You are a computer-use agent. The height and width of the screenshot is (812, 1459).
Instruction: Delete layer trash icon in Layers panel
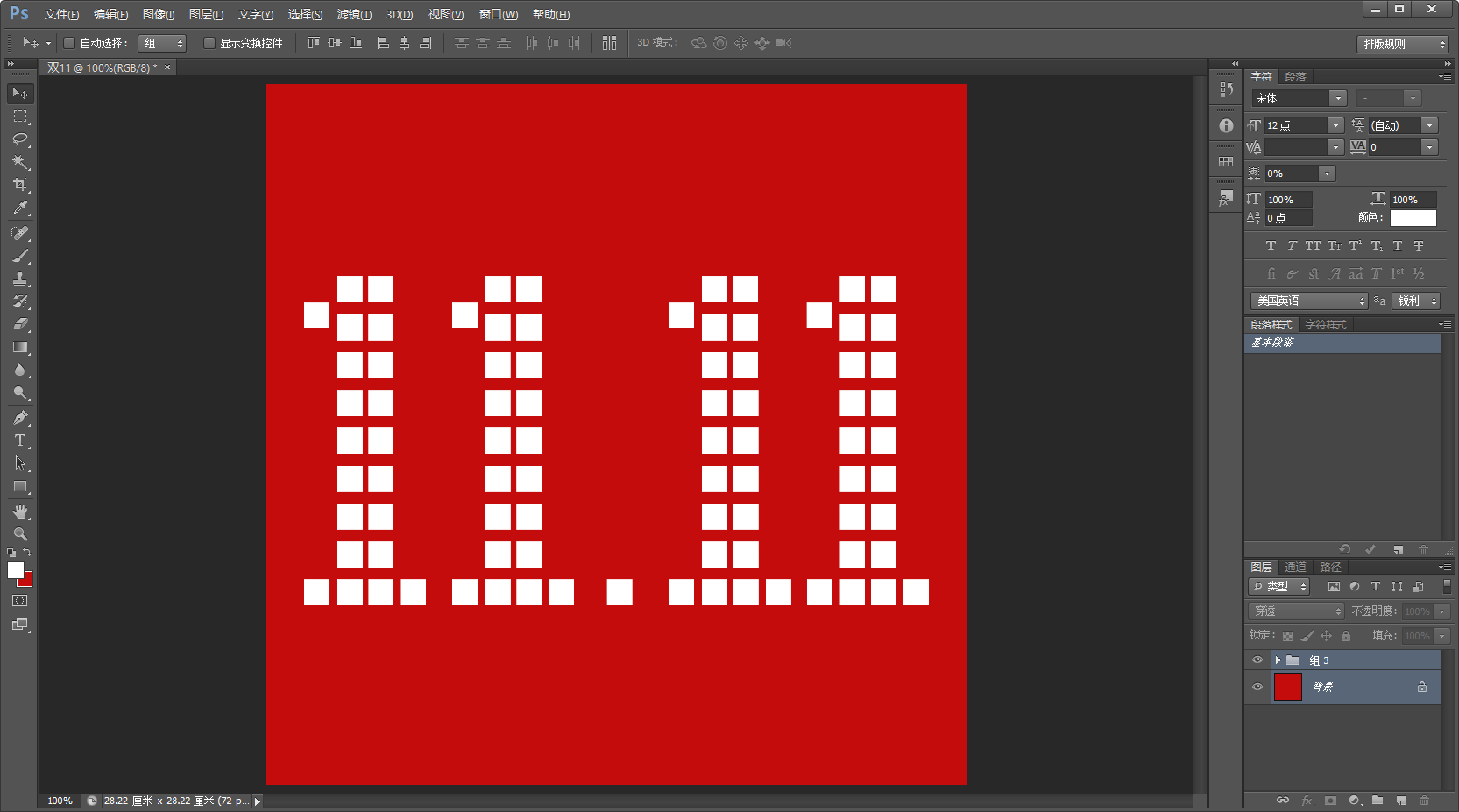pos(1424,801)
